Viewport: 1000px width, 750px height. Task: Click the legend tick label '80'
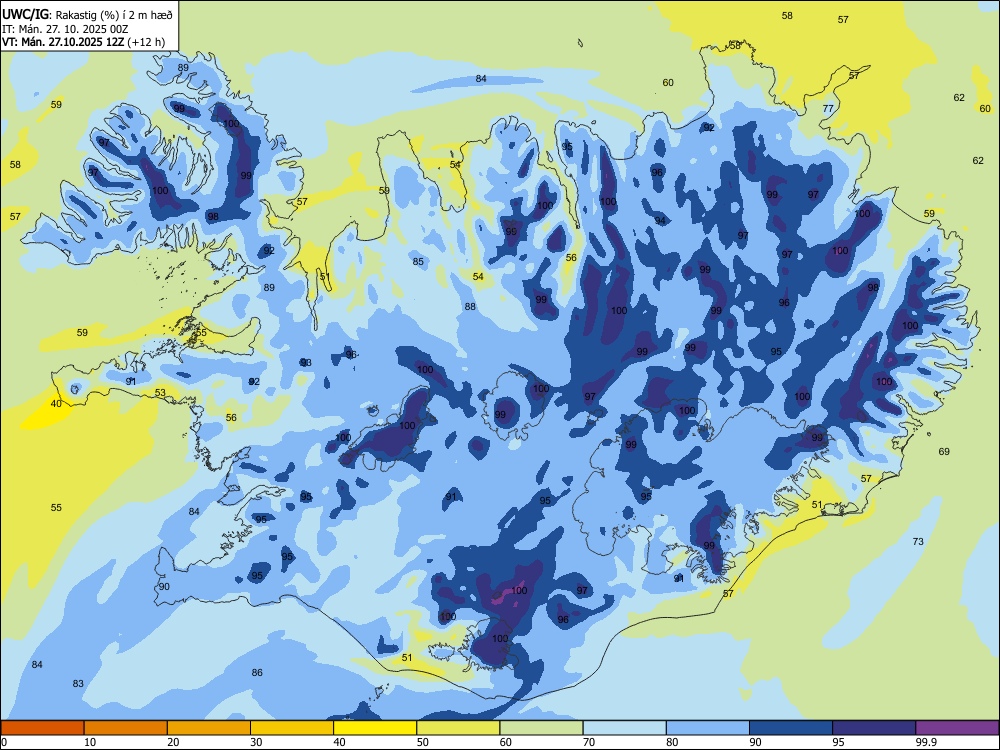[x=672, y=742]
